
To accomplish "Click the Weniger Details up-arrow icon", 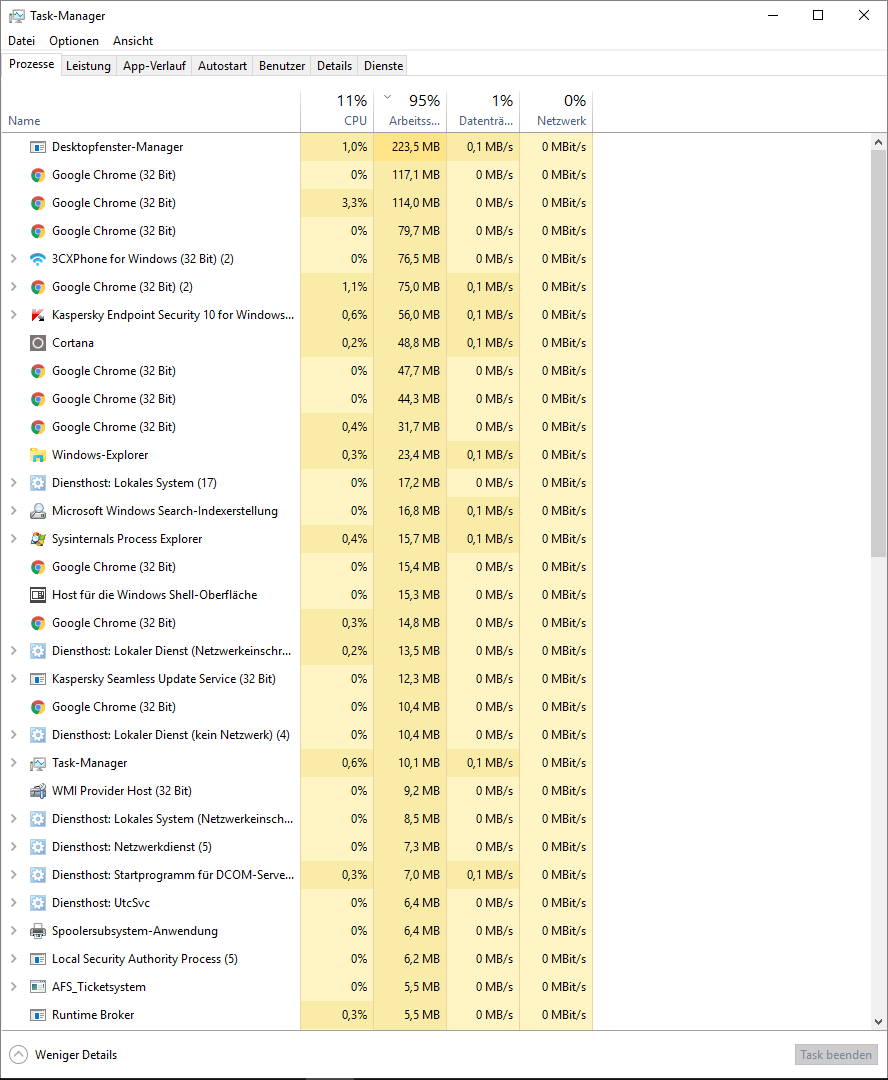I will 19,1055.
